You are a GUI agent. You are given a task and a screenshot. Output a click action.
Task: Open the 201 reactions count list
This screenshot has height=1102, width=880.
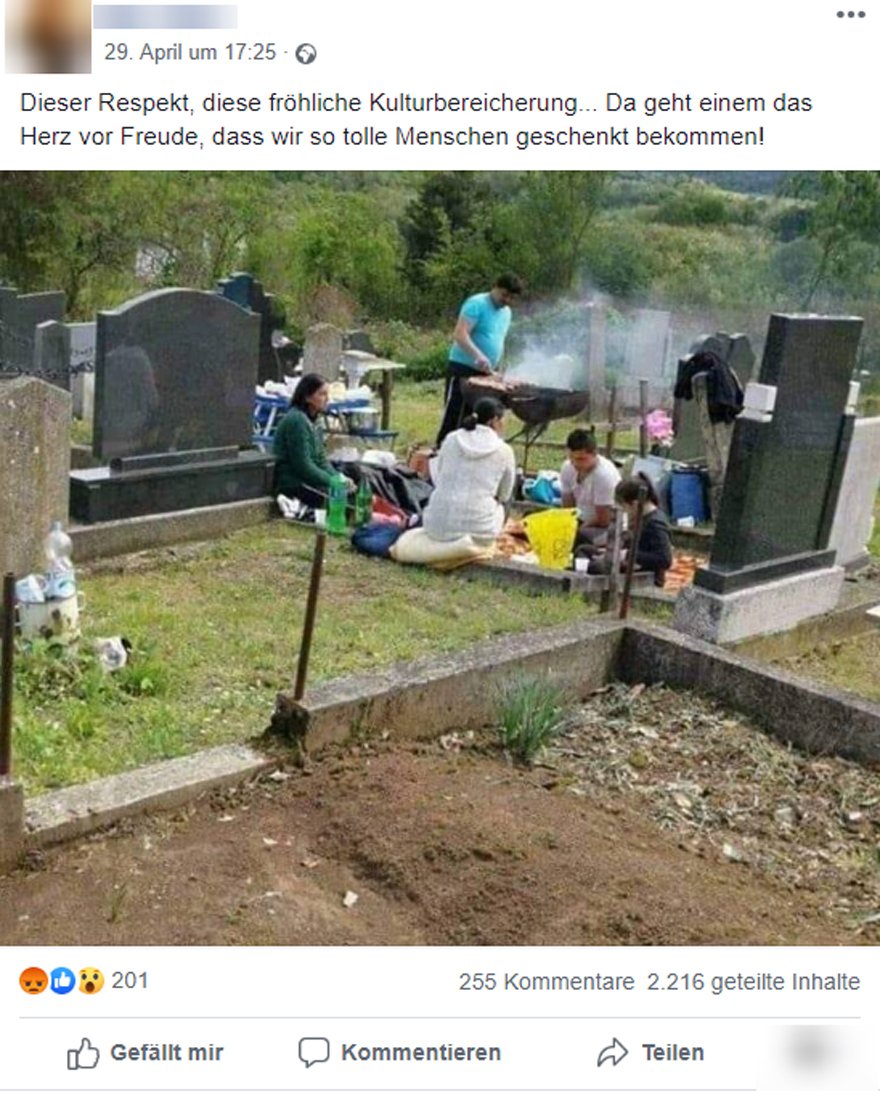coord(129,980)
